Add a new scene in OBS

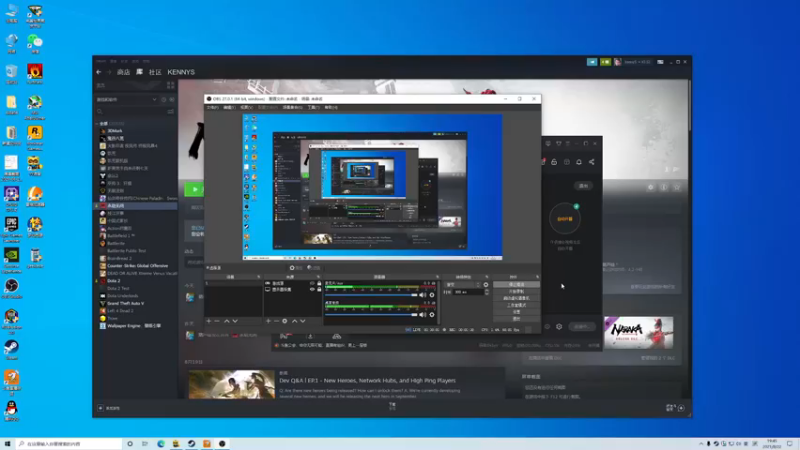209,321
